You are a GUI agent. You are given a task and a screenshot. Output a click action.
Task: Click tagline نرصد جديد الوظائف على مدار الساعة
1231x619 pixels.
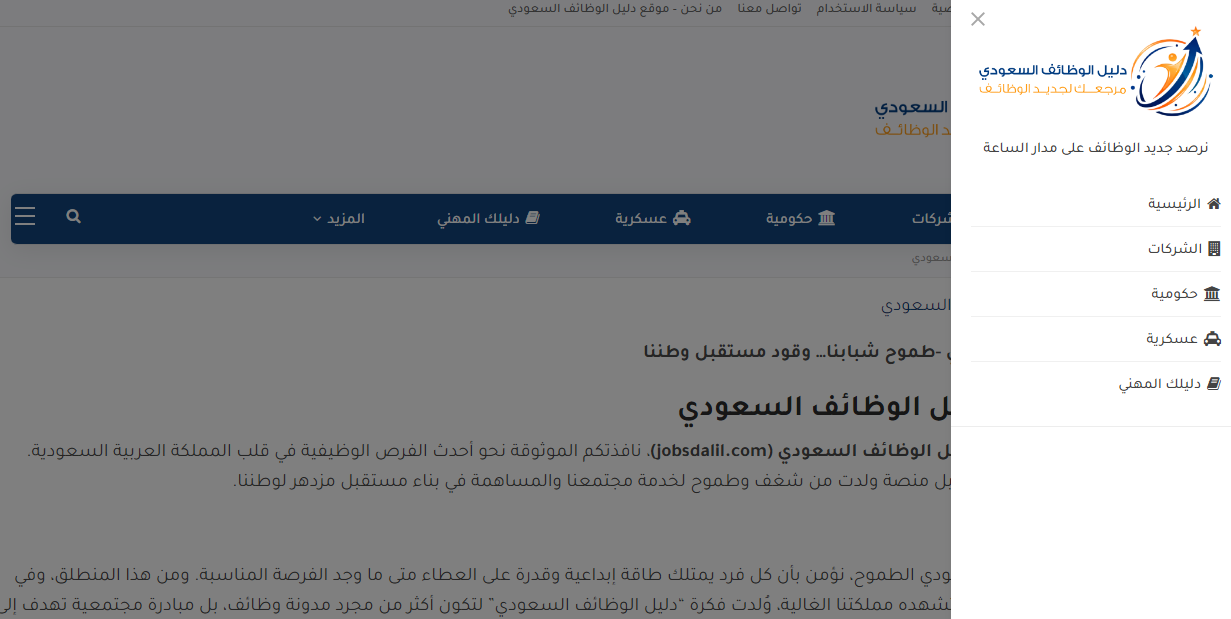point(1096,147)
